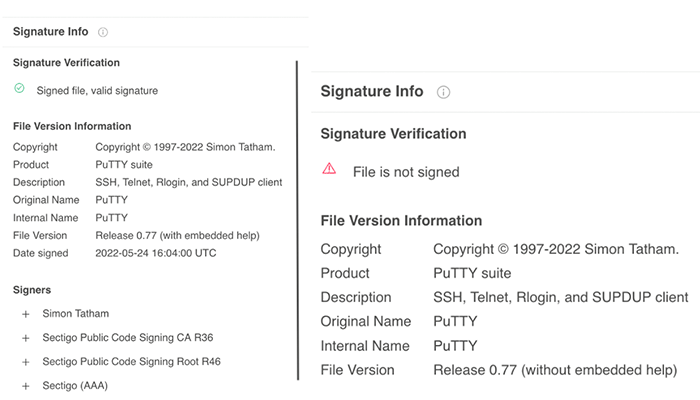Click red warning triangle icon
The height and width of the screenshot is (400, 700).
tap(329, 169)
